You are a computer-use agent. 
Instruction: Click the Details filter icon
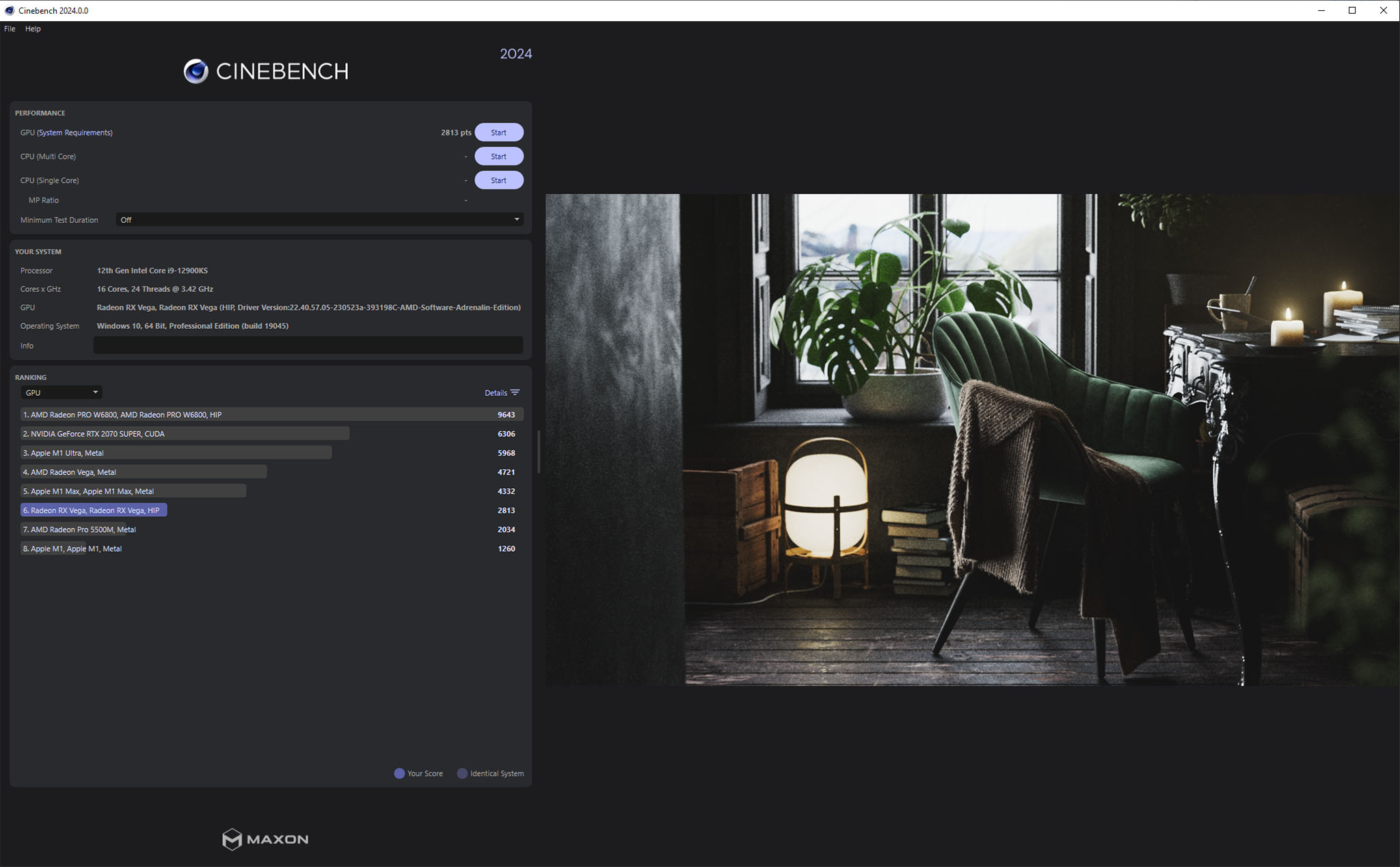click(515, 392)
